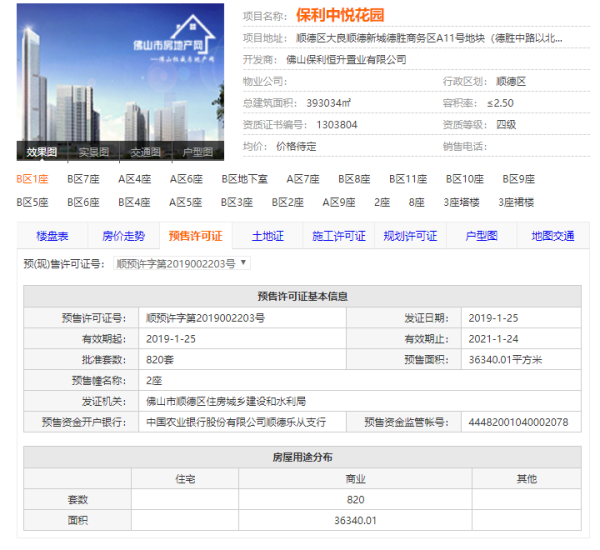This screenshot has width=600, height=550.
Task: Select building B区8座
Action: coord(354,179)
